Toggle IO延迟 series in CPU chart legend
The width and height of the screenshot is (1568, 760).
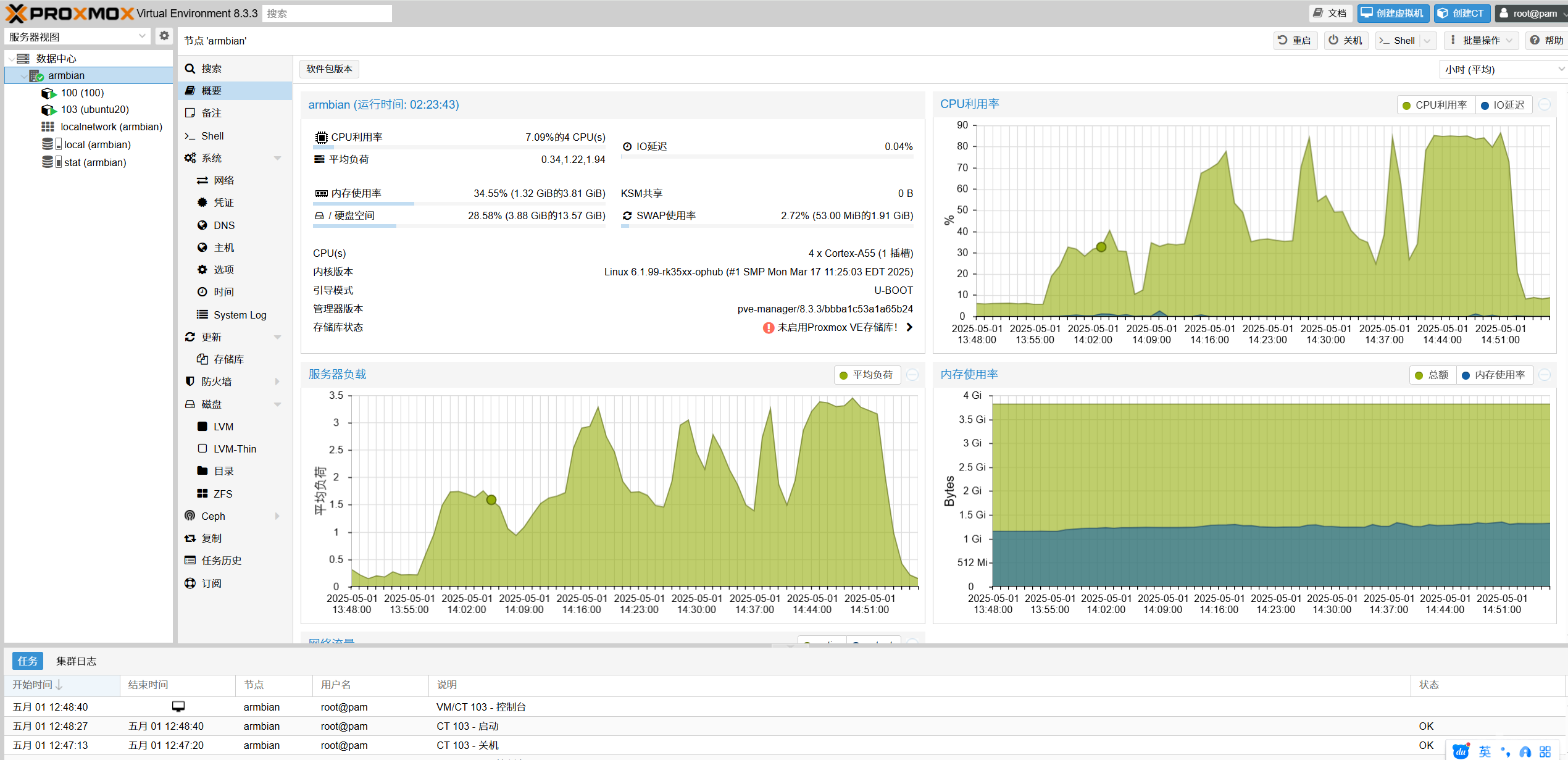coord(1503,105)
